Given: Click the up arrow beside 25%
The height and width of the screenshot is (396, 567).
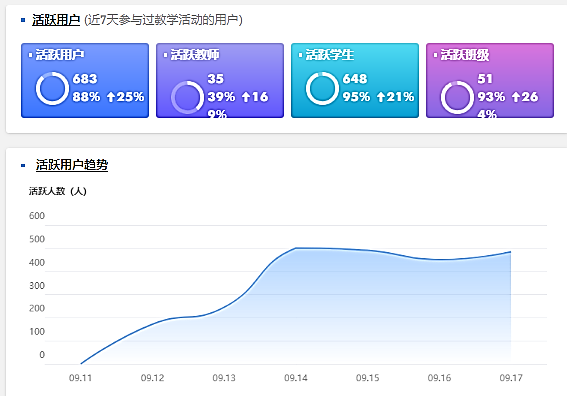Looking at the screenshot, I should click(111, 97).
